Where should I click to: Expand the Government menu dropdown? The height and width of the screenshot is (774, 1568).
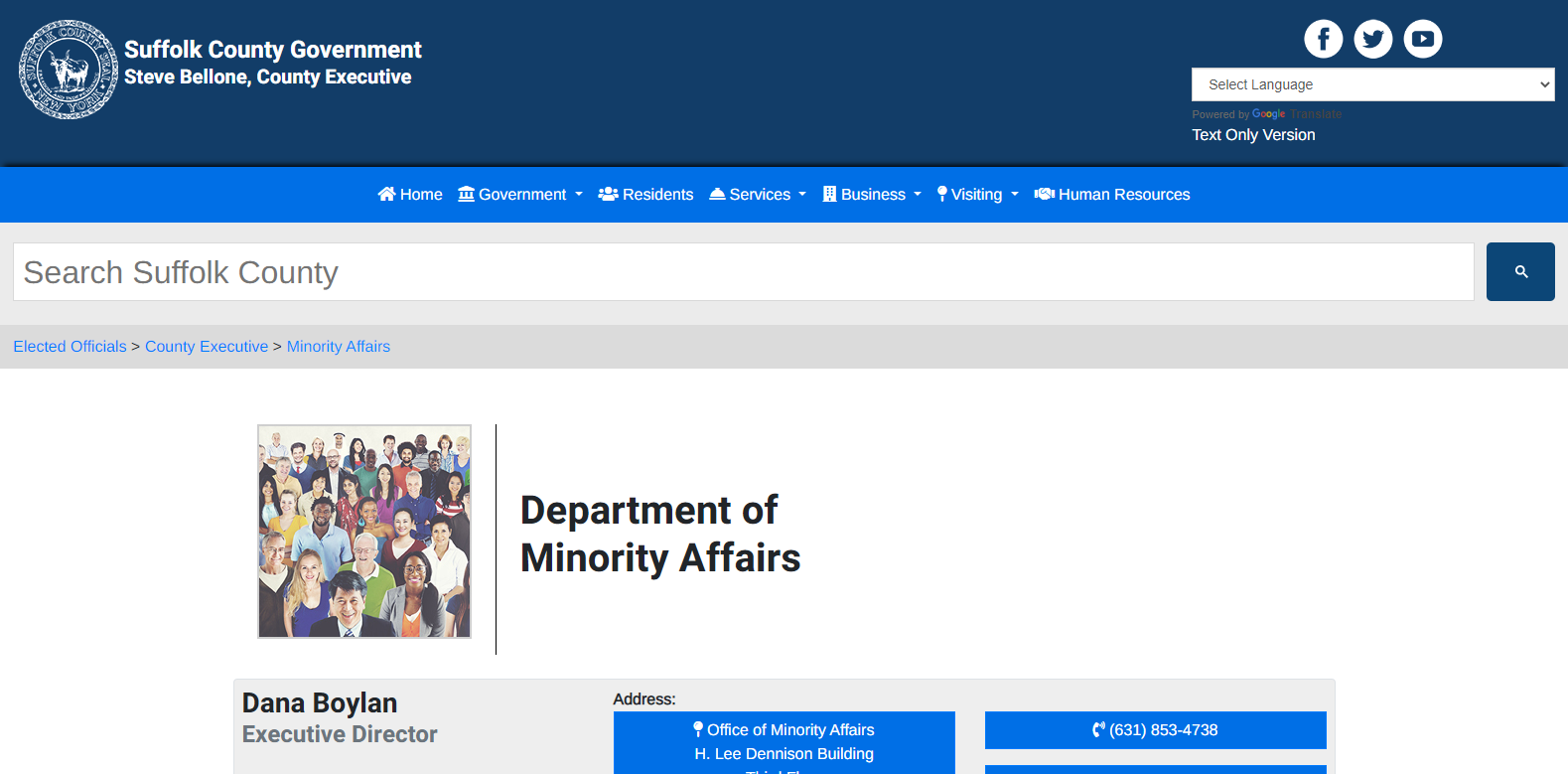(x=520, y=195)
